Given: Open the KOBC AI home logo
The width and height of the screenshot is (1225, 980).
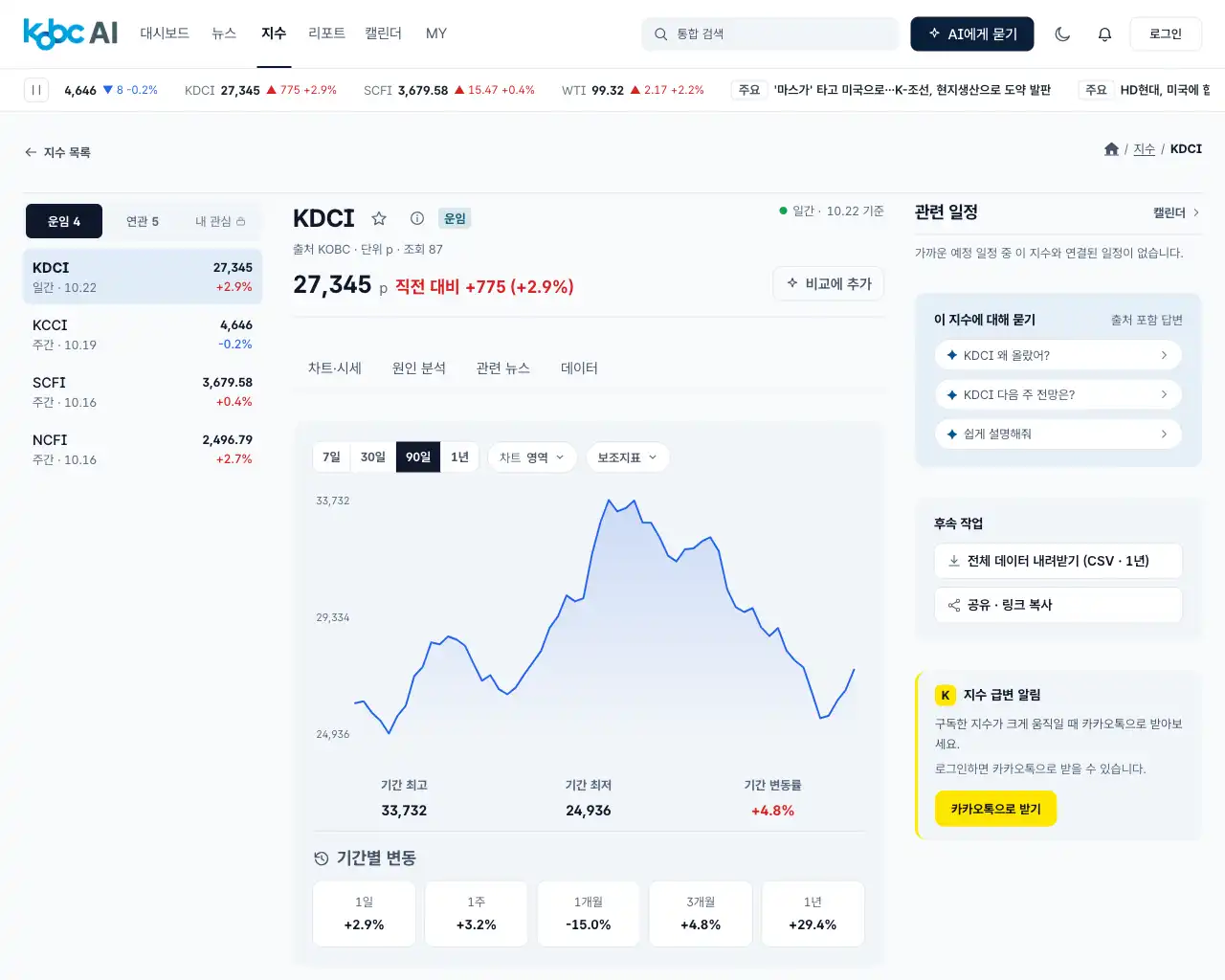Looking at the screenshot, I should 70,33.
